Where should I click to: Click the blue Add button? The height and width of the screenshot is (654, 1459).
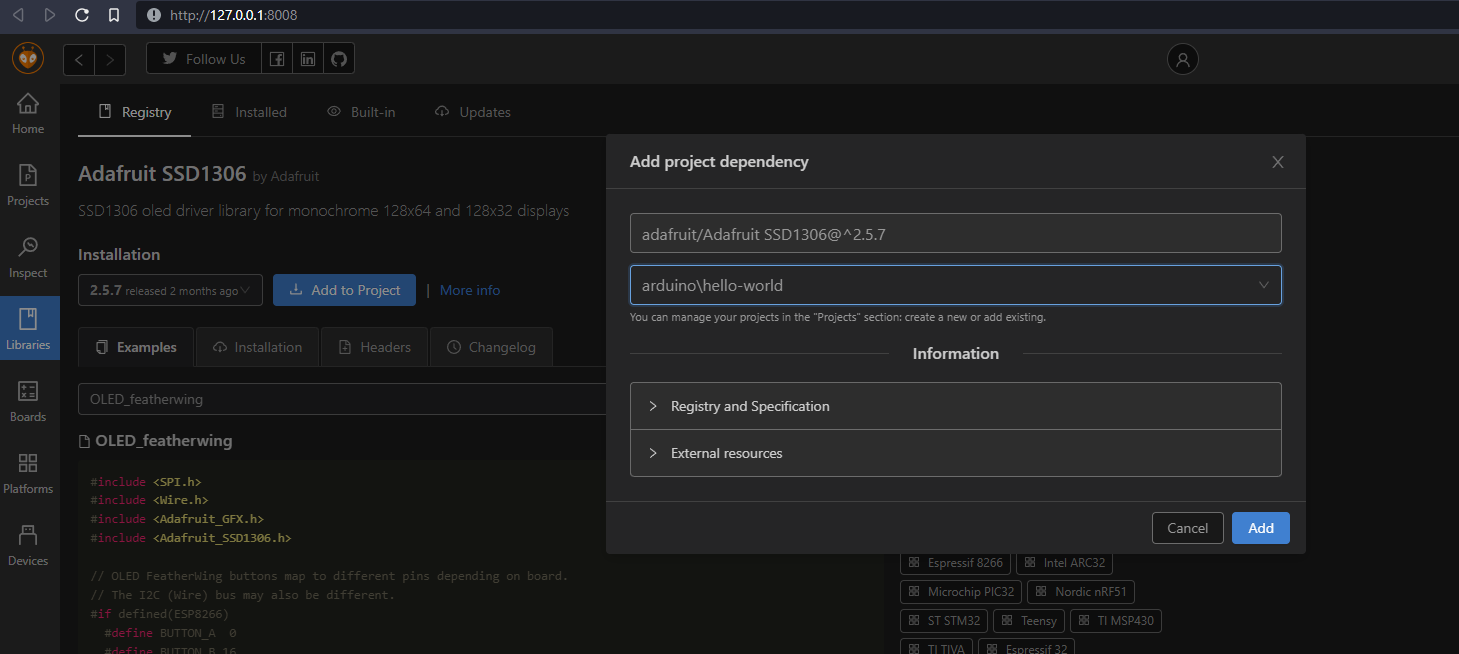pyautogui.click(x=1261, y=528)
